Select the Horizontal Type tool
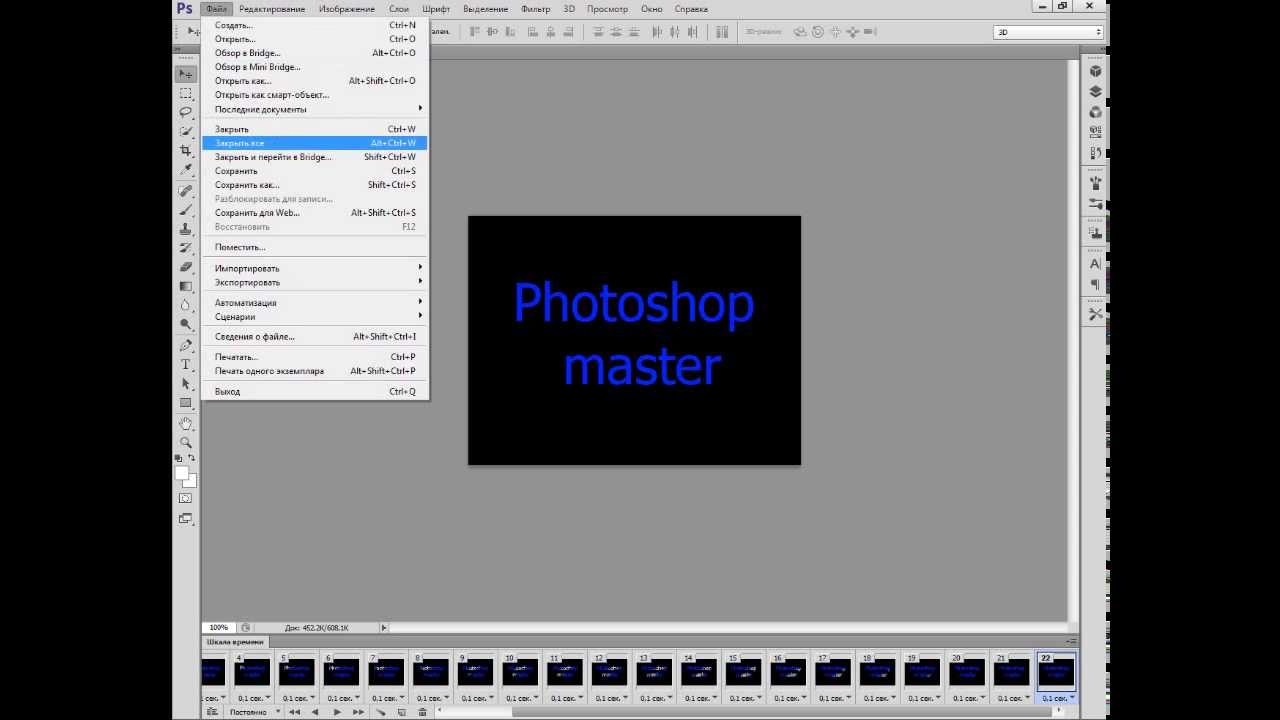This screenshot has width=1280, height=720. (186, 364)
